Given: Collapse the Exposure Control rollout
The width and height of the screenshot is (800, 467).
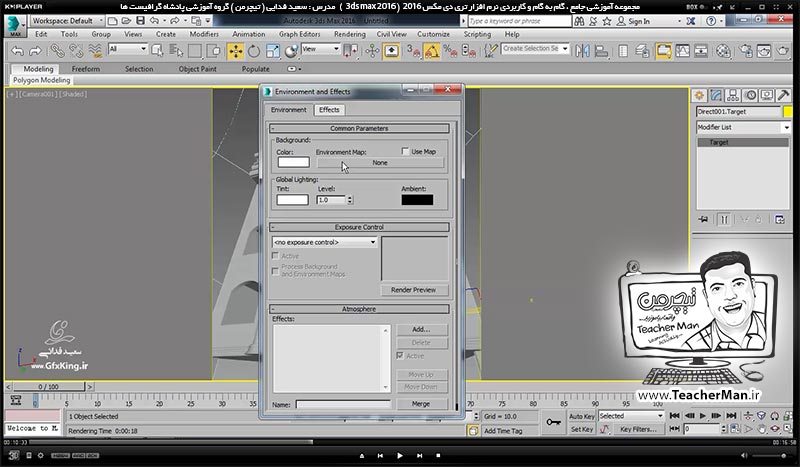Looking at the screenshot, I should pyautogui.click(x=359, y=227).
